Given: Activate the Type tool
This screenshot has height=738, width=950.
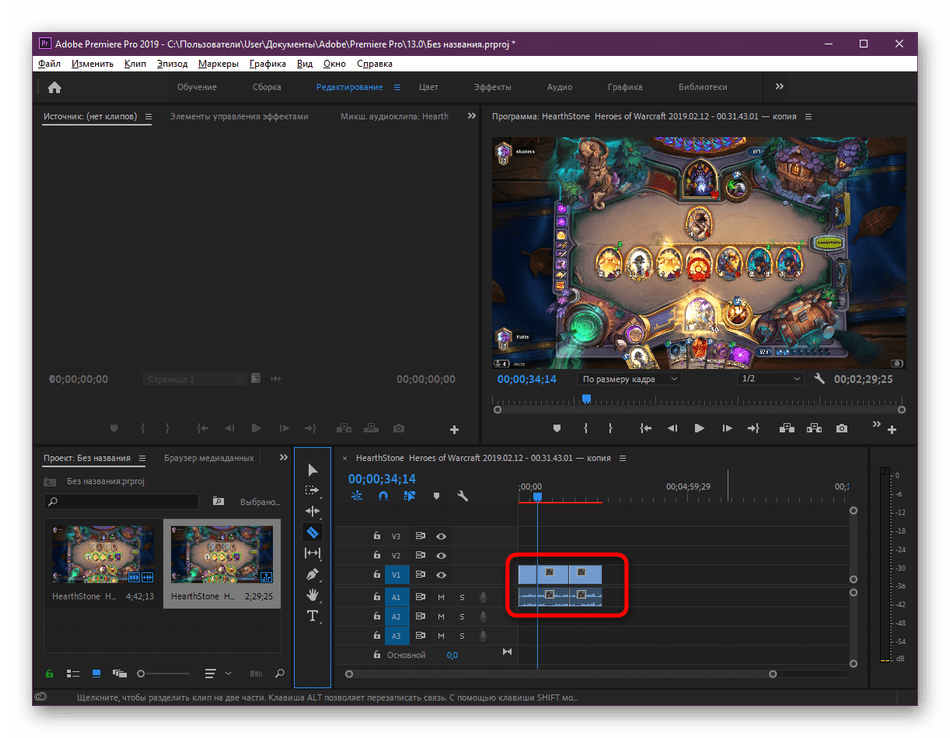Looking at the screenshot, I should pyautogui.click(x=312, y=616).
